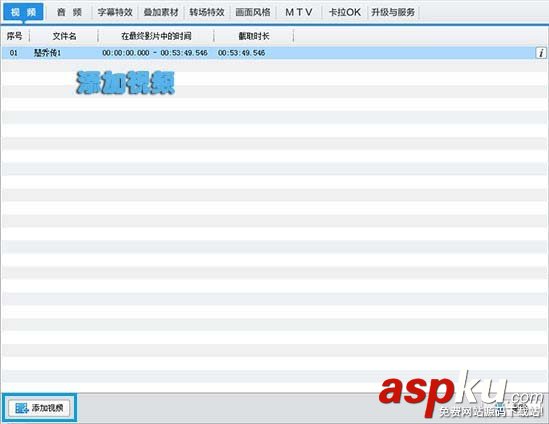Screen dimensions: 549x424
Task: Select the time range 00:00:00.000 - 00:53:49.546
Action: tap(155, 53)
